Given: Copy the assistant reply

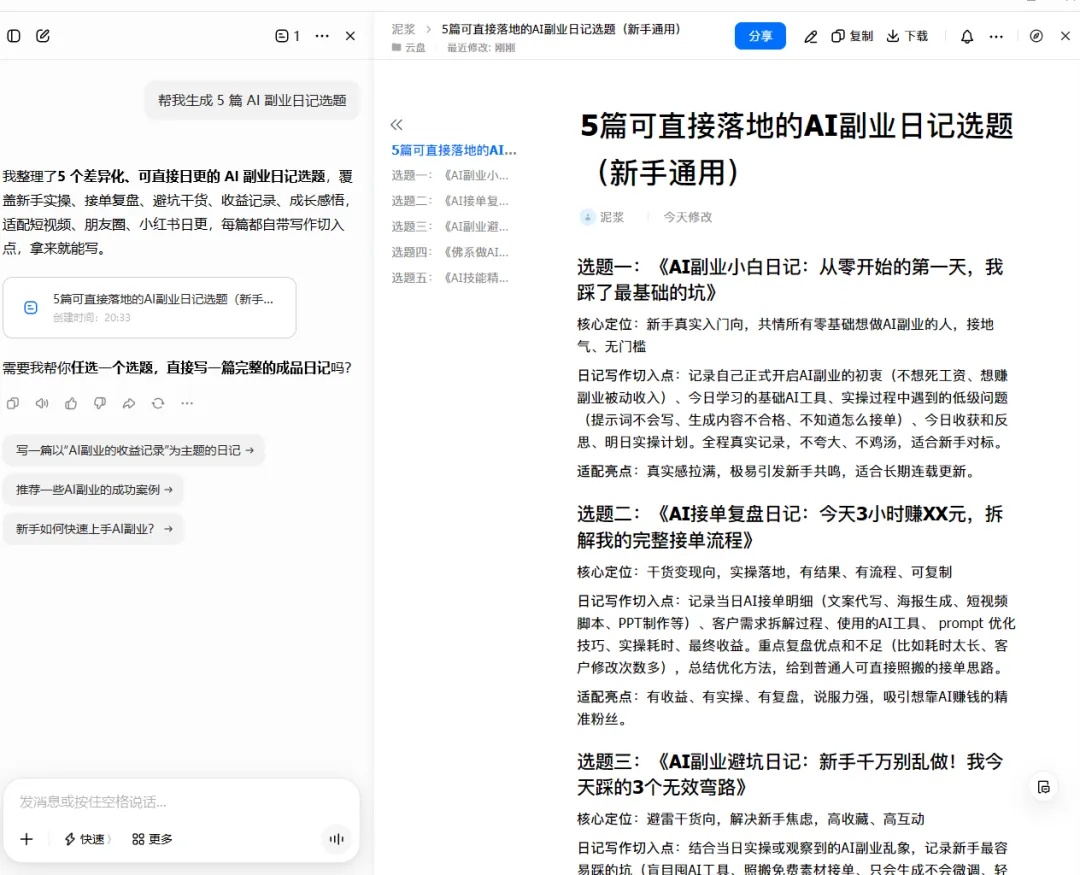Looking at the screenshot, I should (13, 403).
